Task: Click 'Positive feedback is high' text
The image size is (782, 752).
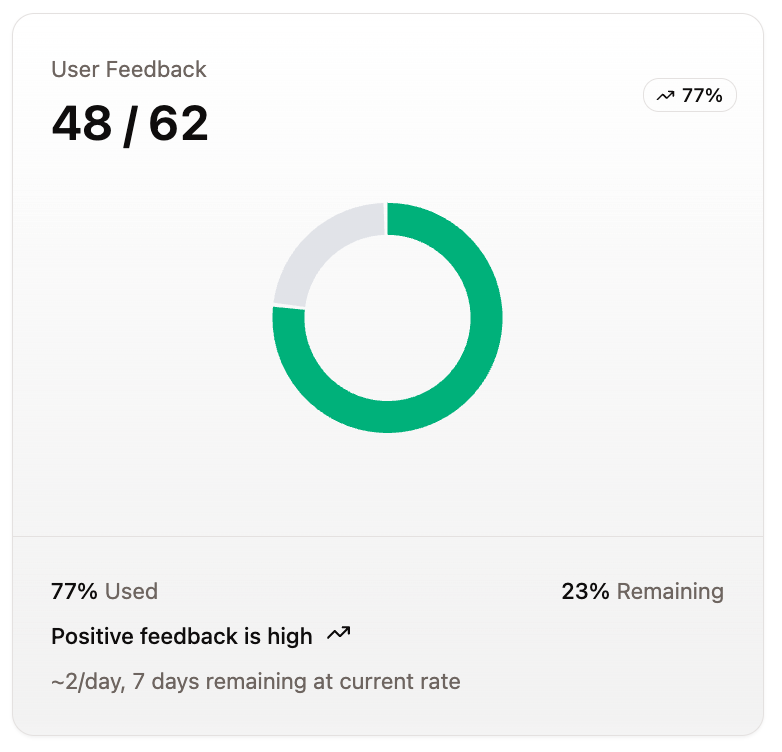Action: 182,636
